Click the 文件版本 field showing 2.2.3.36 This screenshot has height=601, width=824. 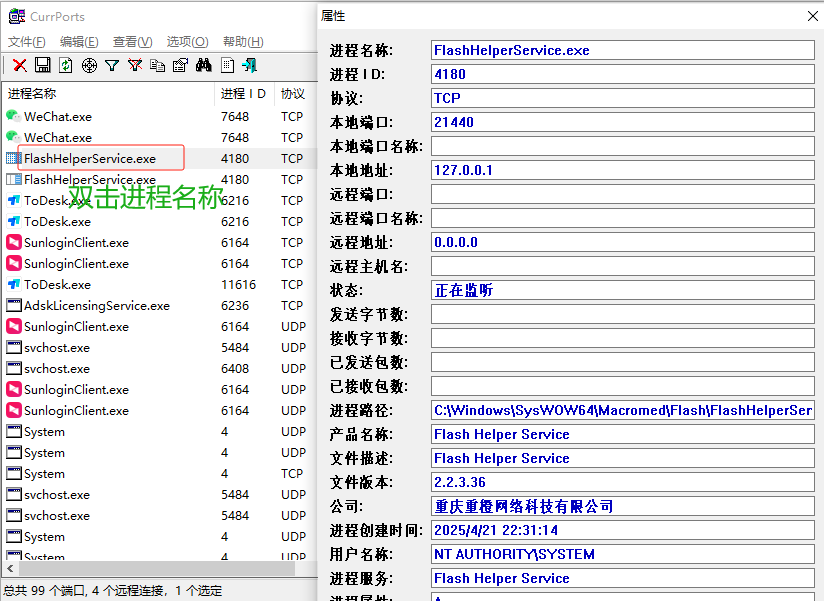[x=623, y=482]
